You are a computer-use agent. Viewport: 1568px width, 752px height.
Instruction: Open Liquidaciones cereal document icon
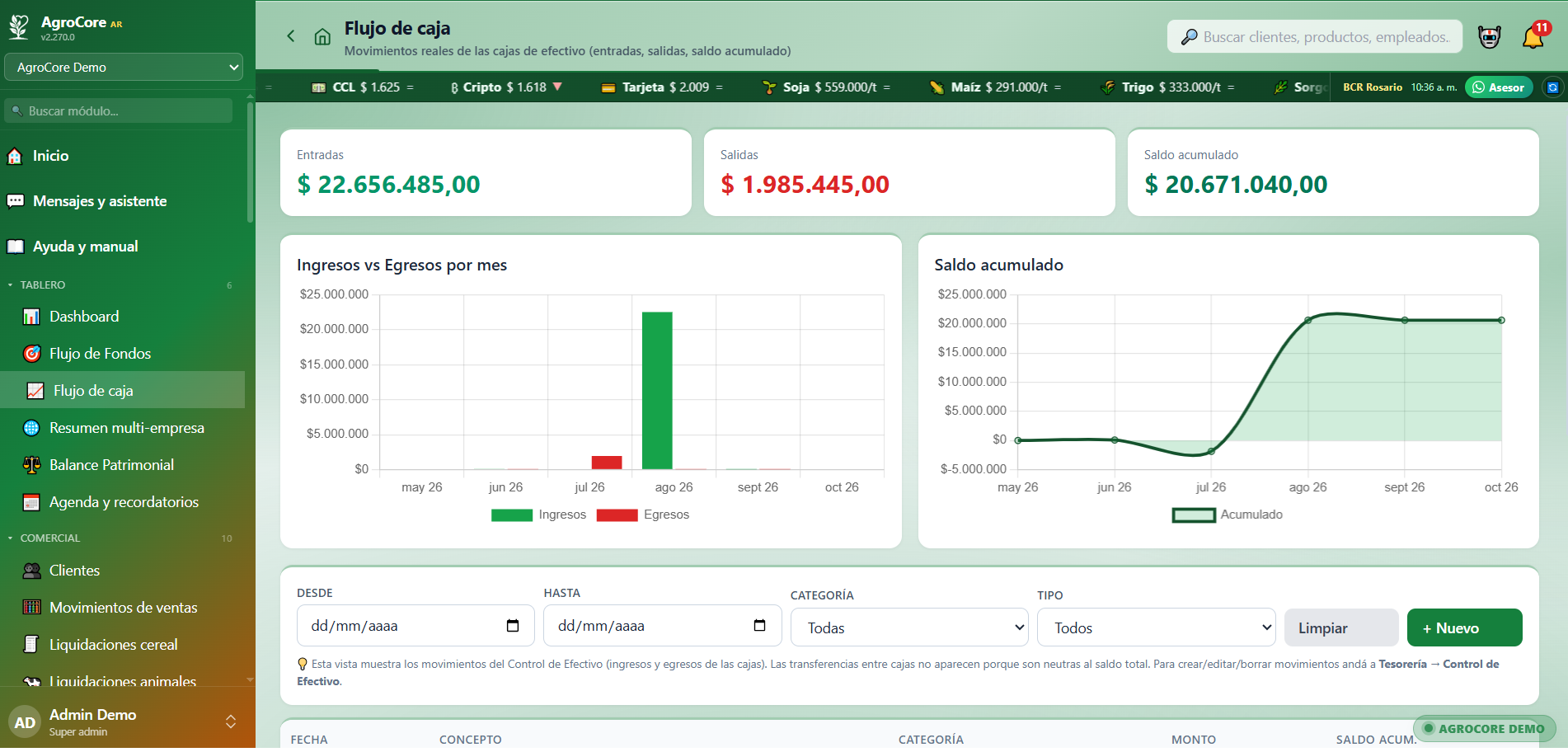click(x=31, y=645)
